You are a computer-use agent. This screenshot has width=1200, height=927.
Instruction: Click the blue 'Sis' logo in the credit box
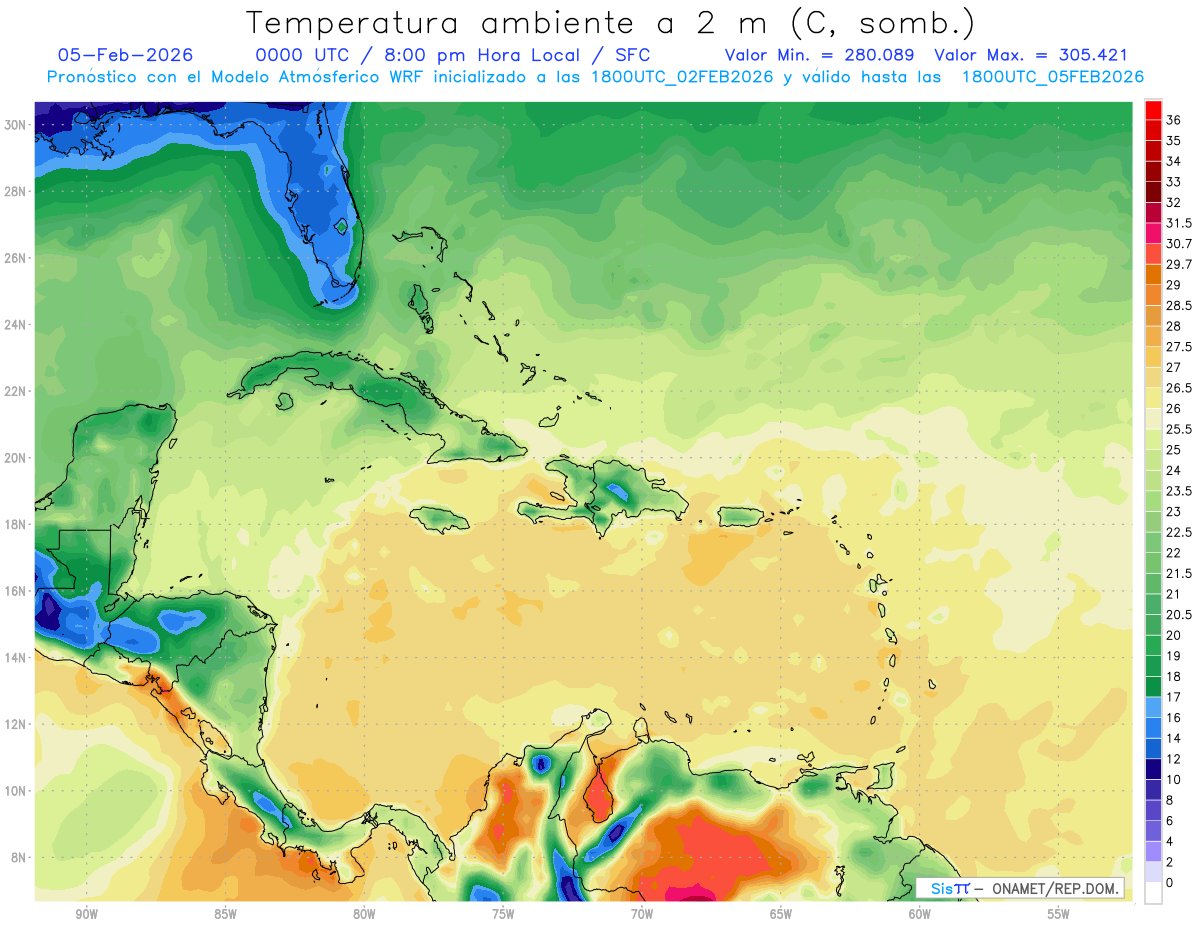[943, 889]
